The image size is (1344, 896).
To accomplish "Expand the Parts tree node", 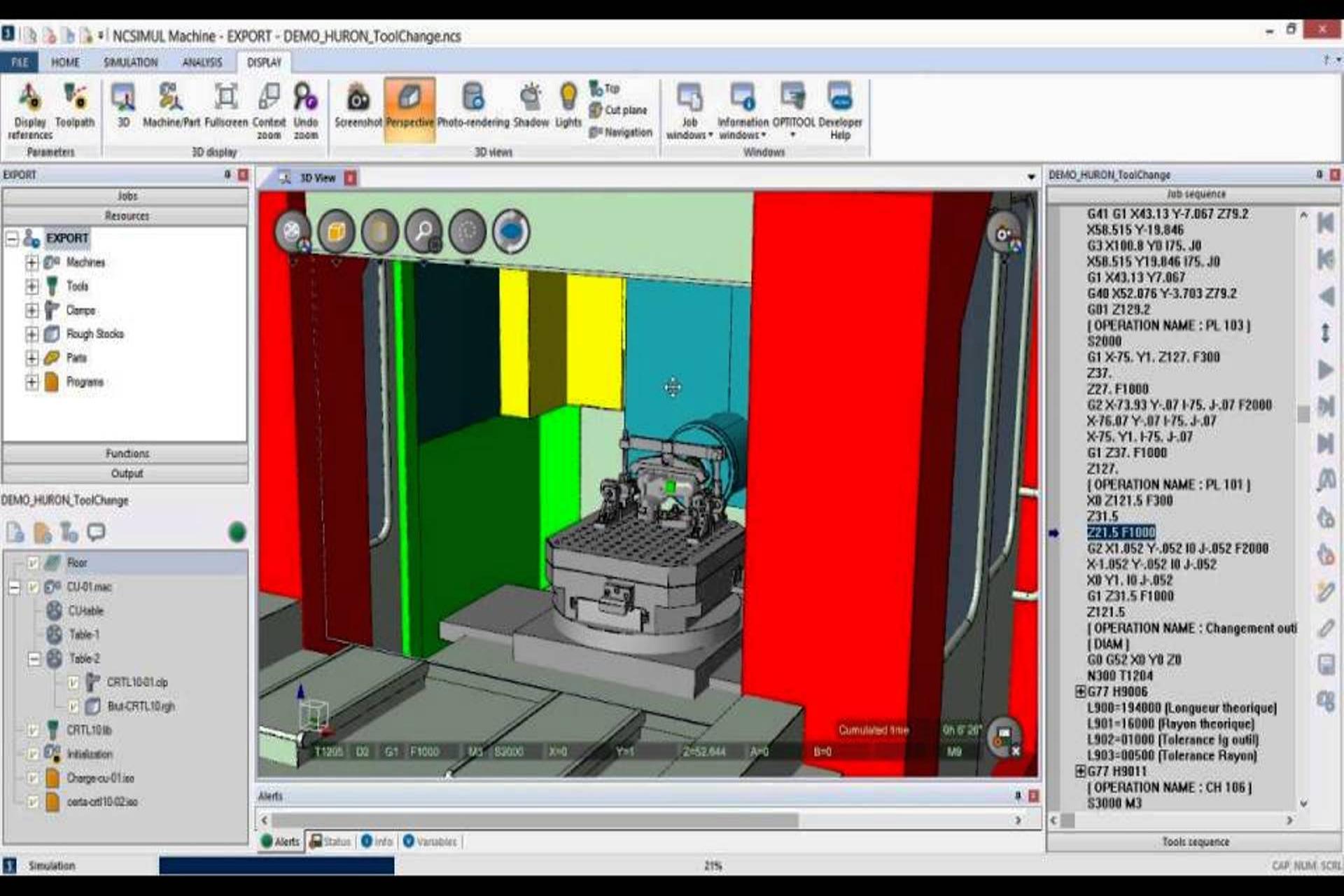I will [31, 358].
